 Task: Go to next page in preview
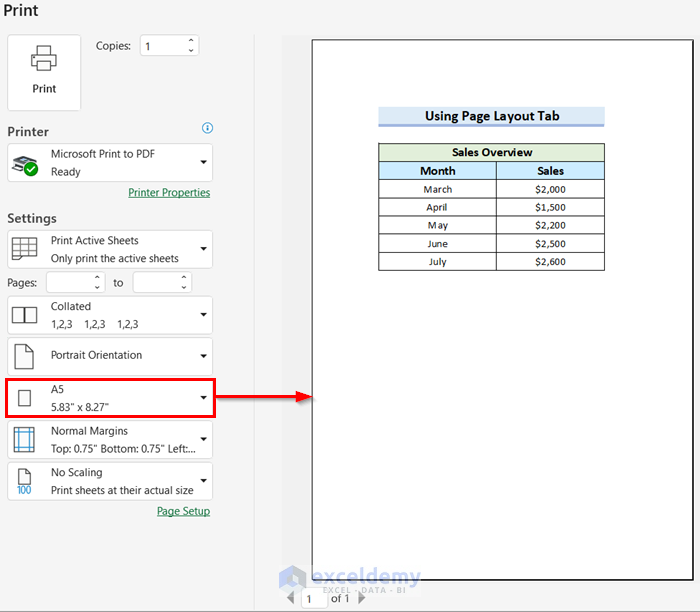click(362, 597)
